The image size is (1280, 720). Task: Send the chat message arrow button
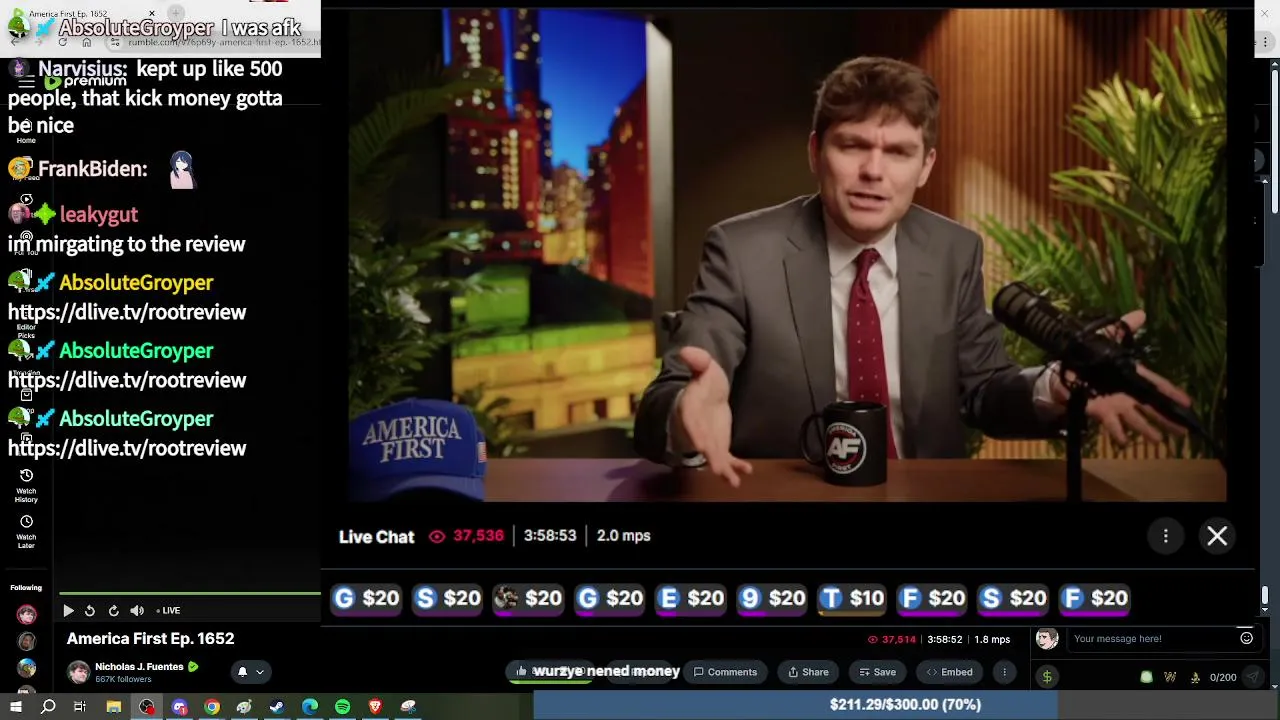click(x=1252, y=677)
